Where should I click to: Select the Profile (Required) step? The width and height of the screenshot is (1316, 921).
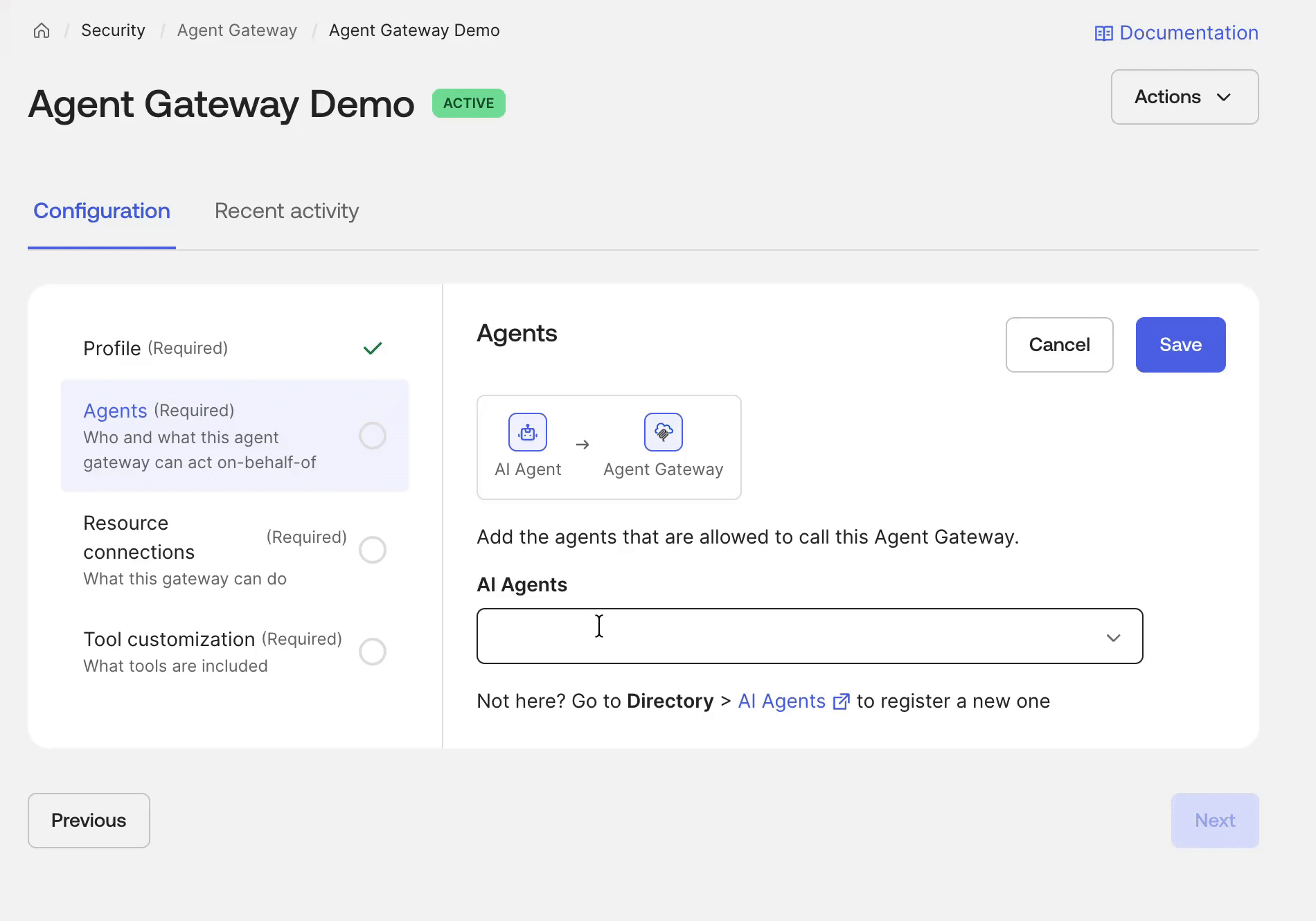coord(235,348)
